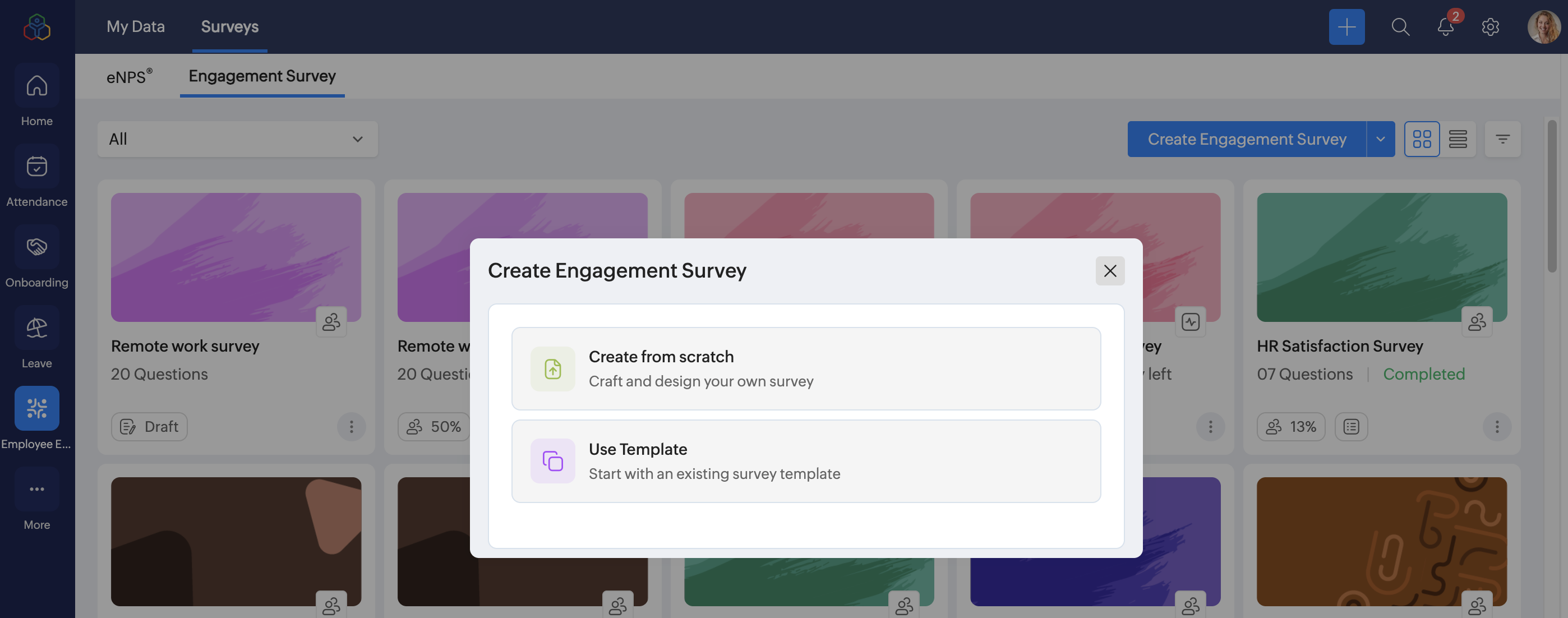Open settings gear in top bar

[1490, 27]
